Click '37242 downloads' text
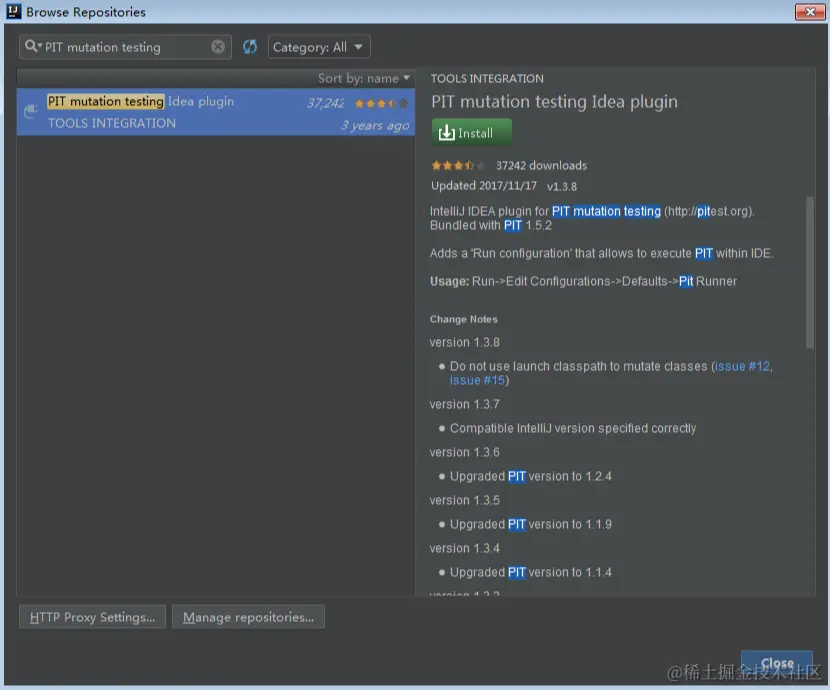 542,166
